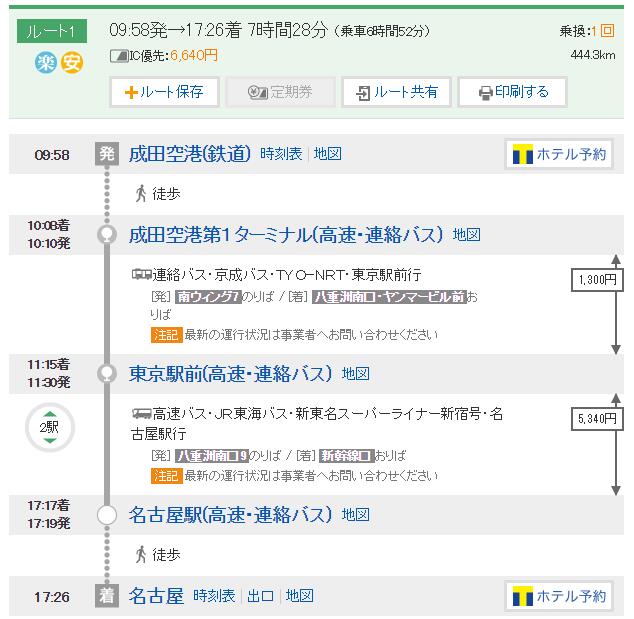Viewport: 634px width, 619px height.
Task: Open 地図 for 成田空港第1ターミナル
Action: pos(467,235)
